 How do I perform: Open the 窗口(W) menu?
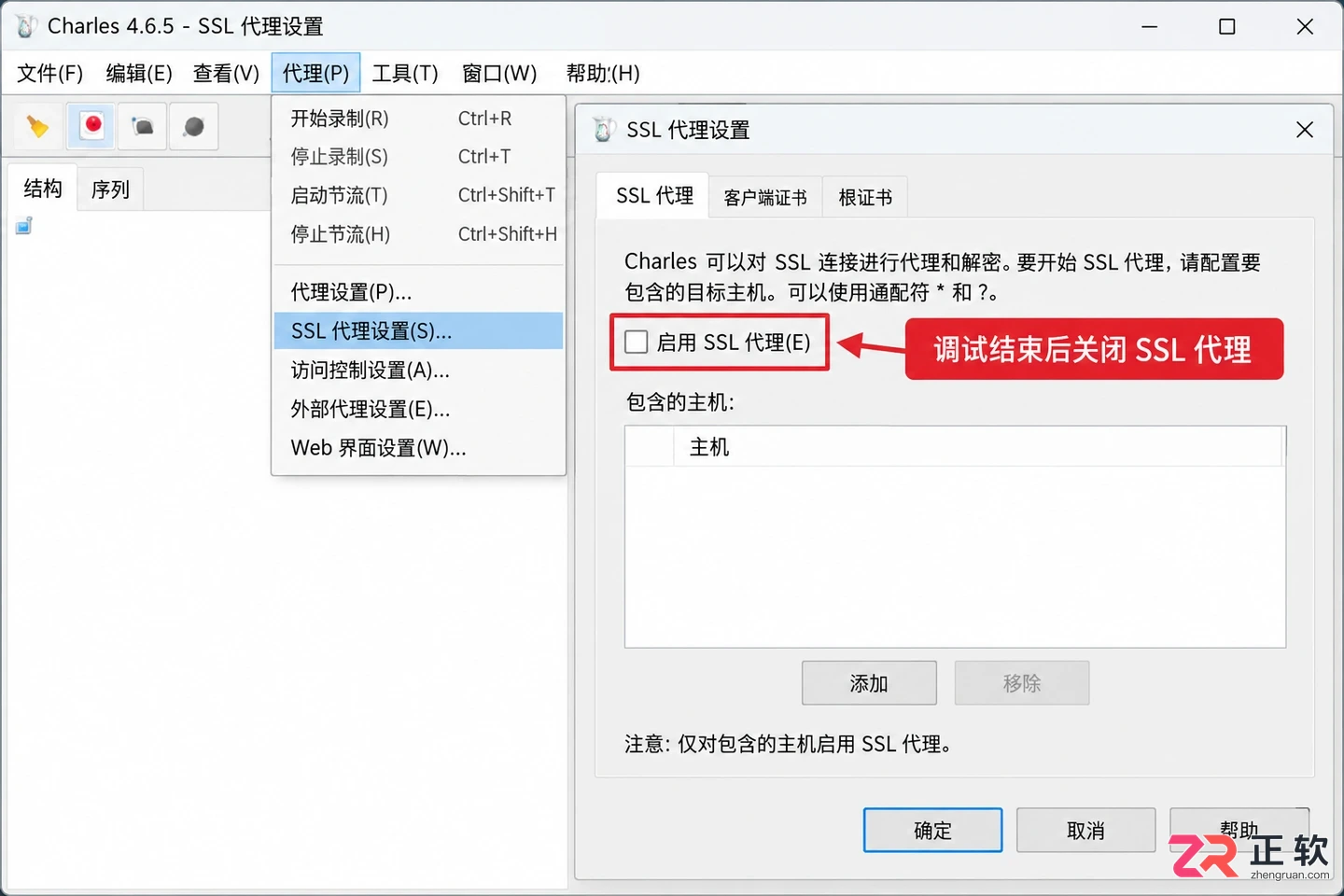click(499, 73)
